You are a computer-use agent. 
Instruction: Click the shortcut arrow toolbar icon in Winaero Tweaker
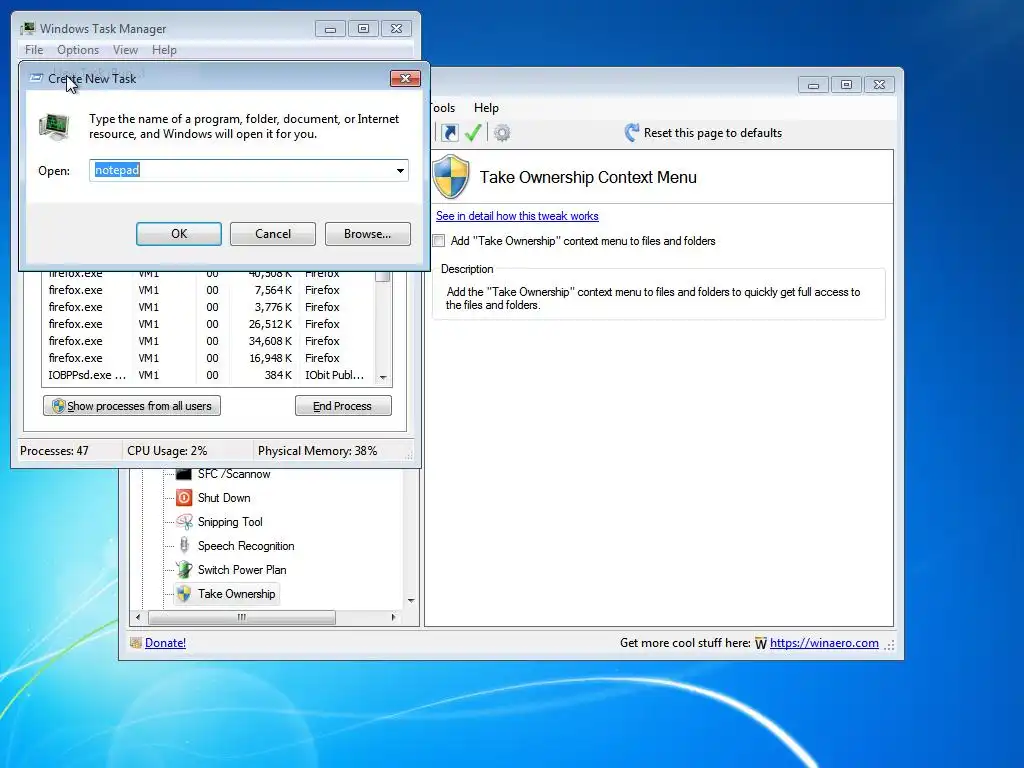click(x=449, y=133)
